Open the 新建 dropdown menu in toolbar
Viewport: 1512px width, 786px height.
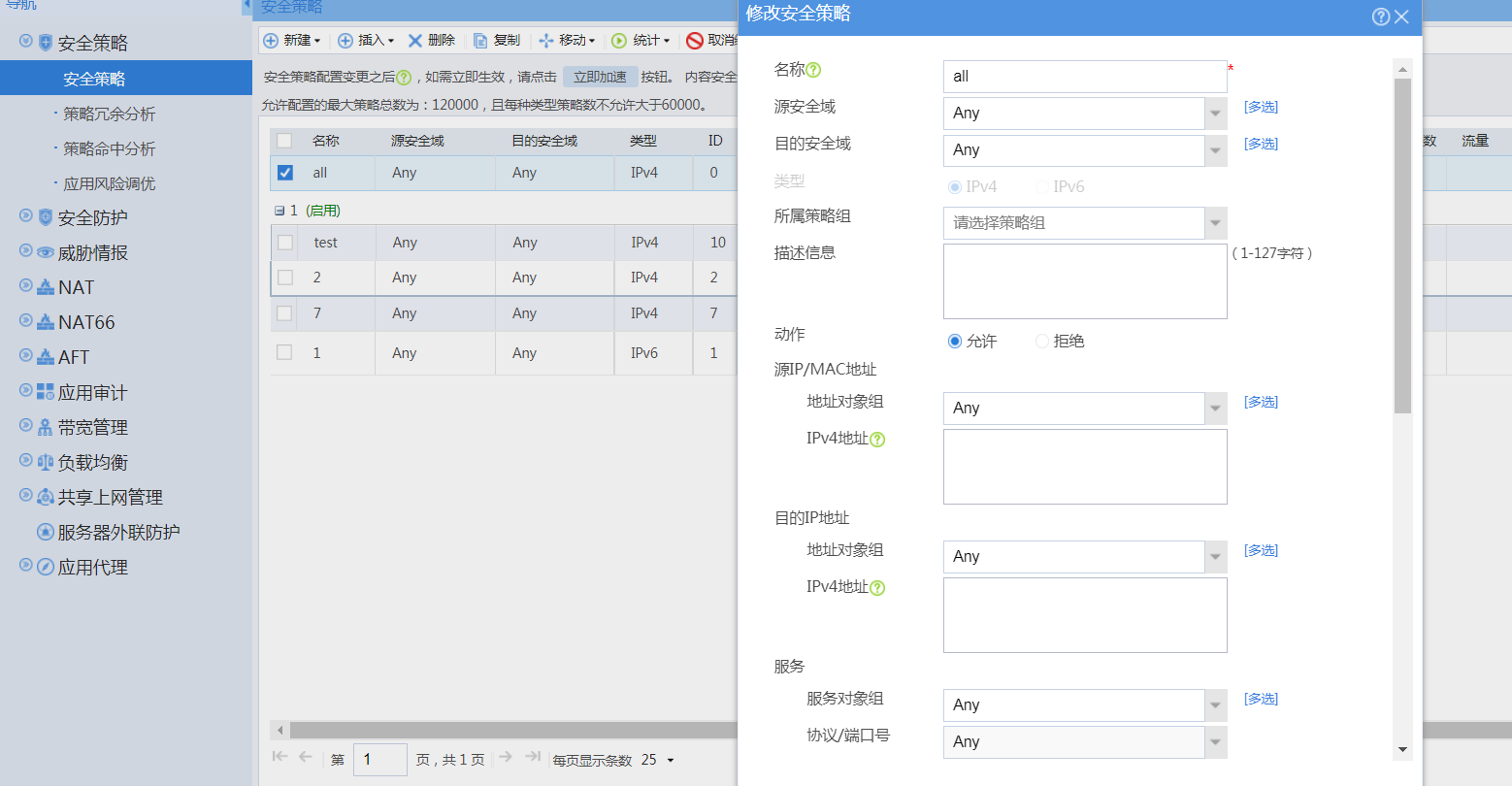point(292,40)
